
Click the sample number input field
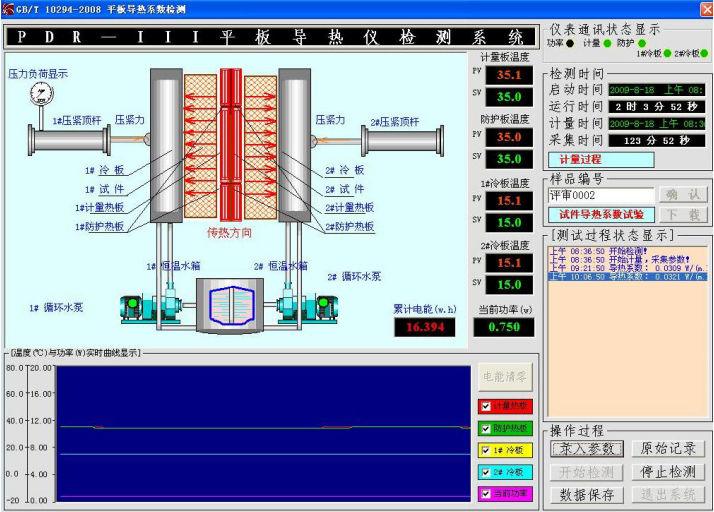[600, 195]
